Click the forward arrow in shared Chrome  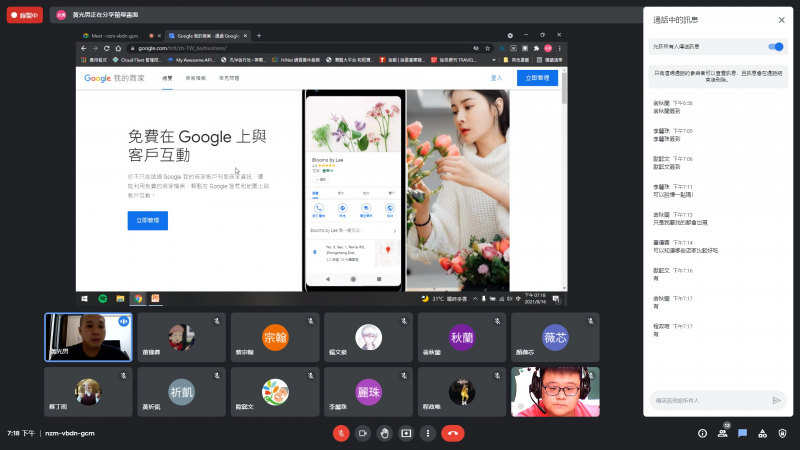pyautogui.click(x=95, y=48)
